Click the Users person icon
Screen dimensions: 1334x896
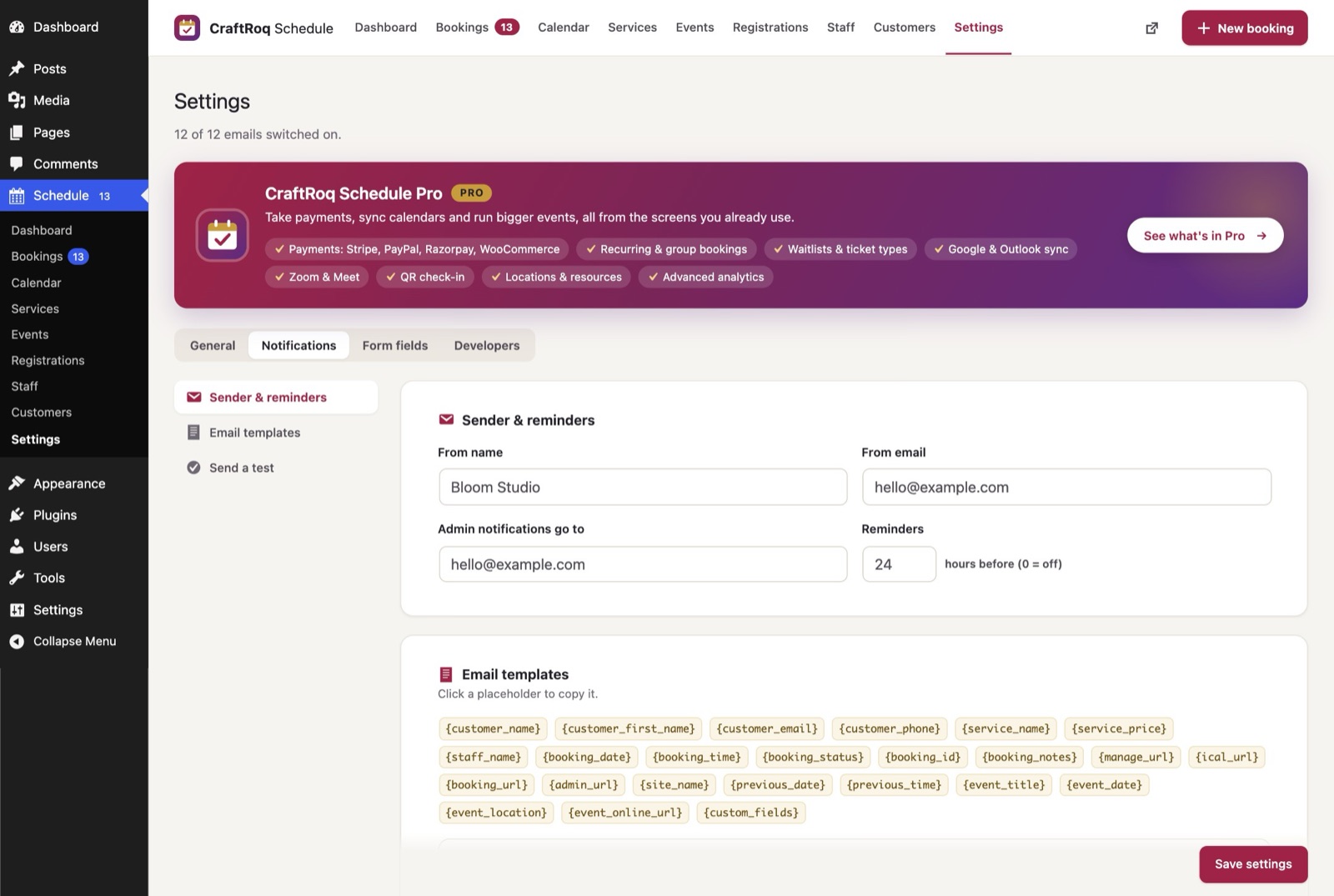point(17,547)
